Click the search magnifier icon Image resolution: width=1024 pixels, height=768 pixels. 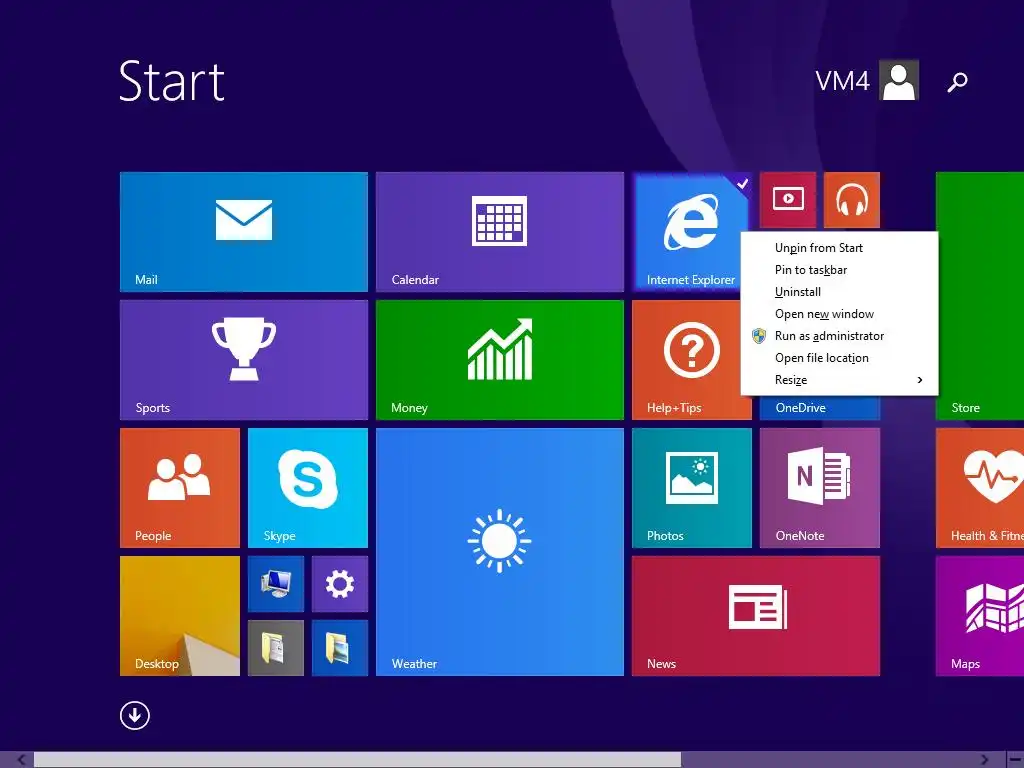coord(957,82)
